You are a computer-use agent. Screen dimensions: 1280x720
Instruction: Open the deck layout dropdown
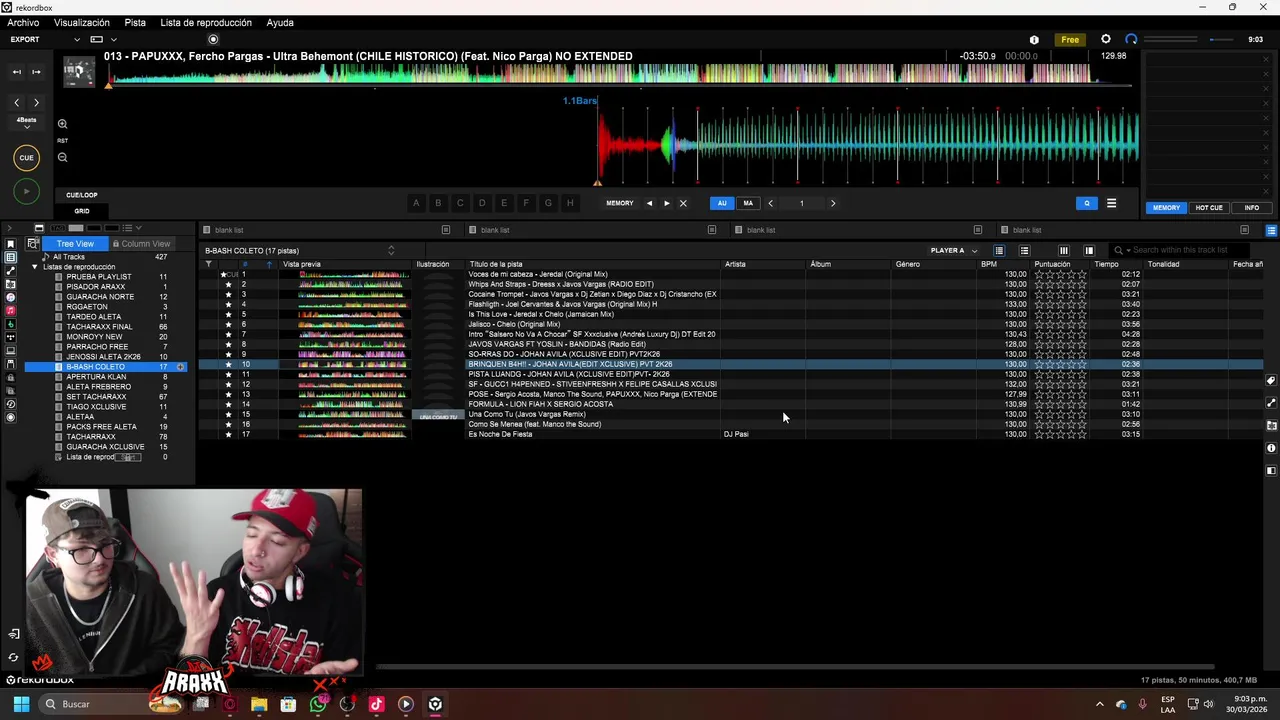point(113,40)
